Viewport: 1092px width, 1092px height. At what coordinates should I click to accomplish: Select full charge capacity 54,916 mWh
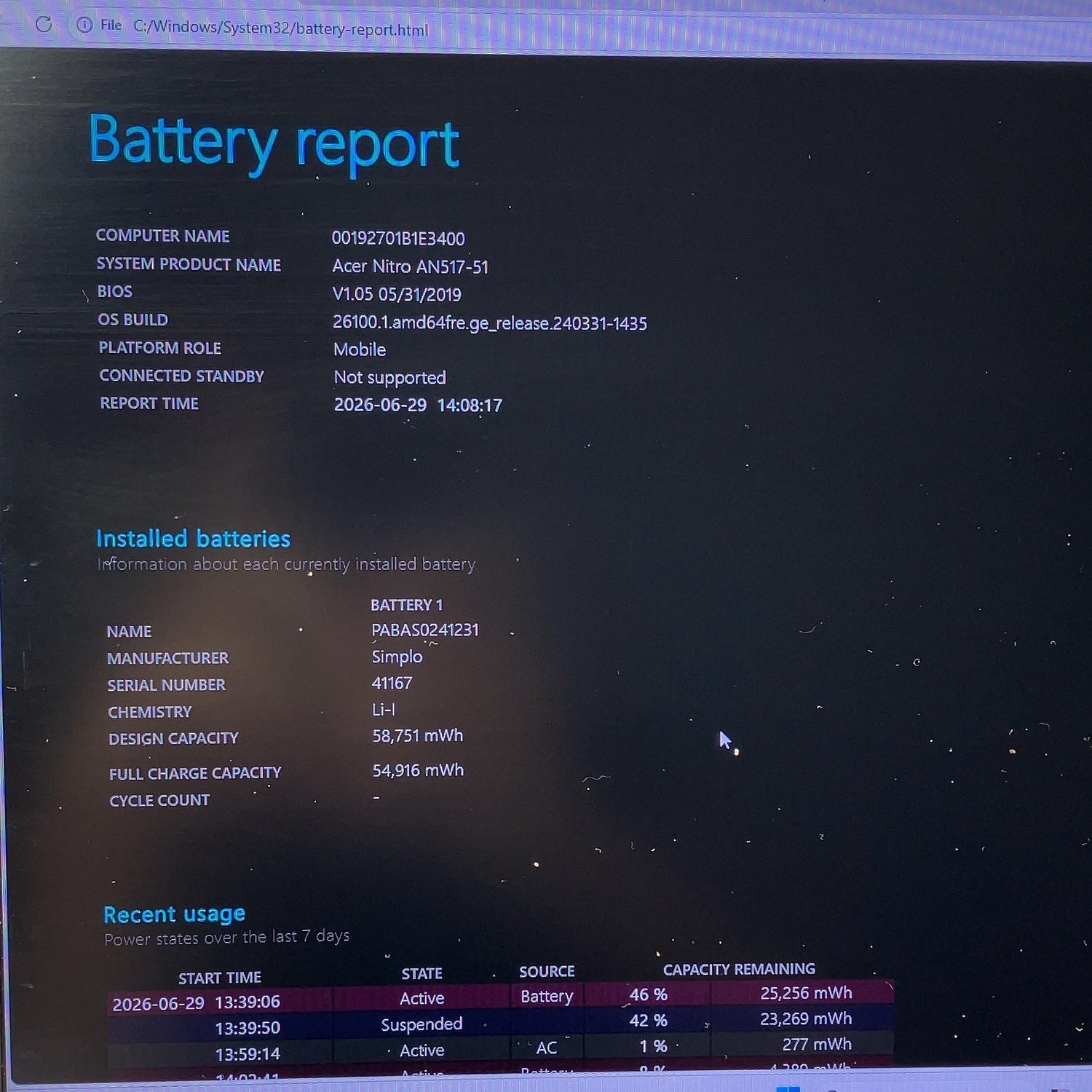tap(418, 770)
